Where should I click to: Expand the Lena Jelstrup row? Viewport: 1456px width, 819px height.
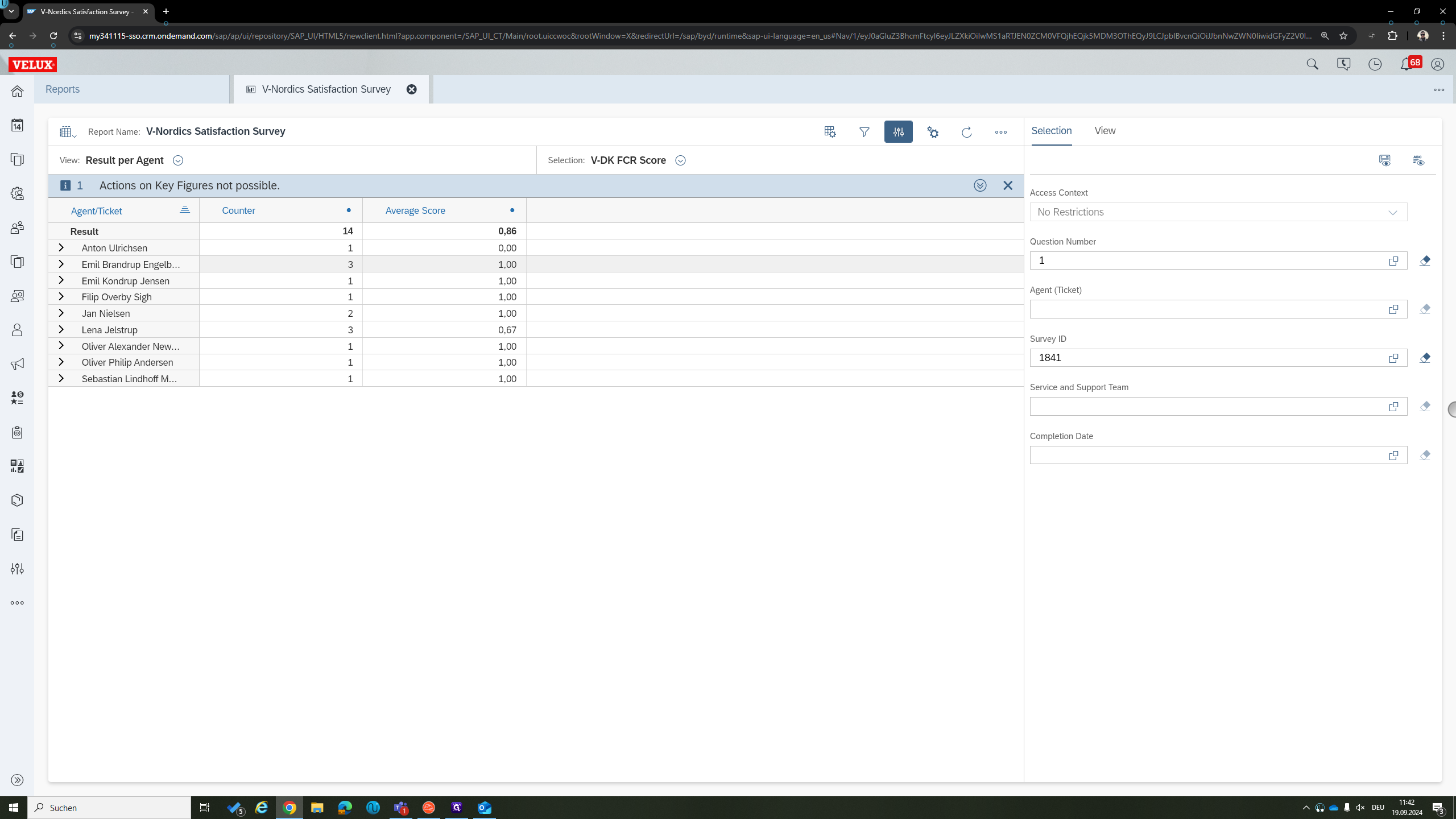point(61,329)
